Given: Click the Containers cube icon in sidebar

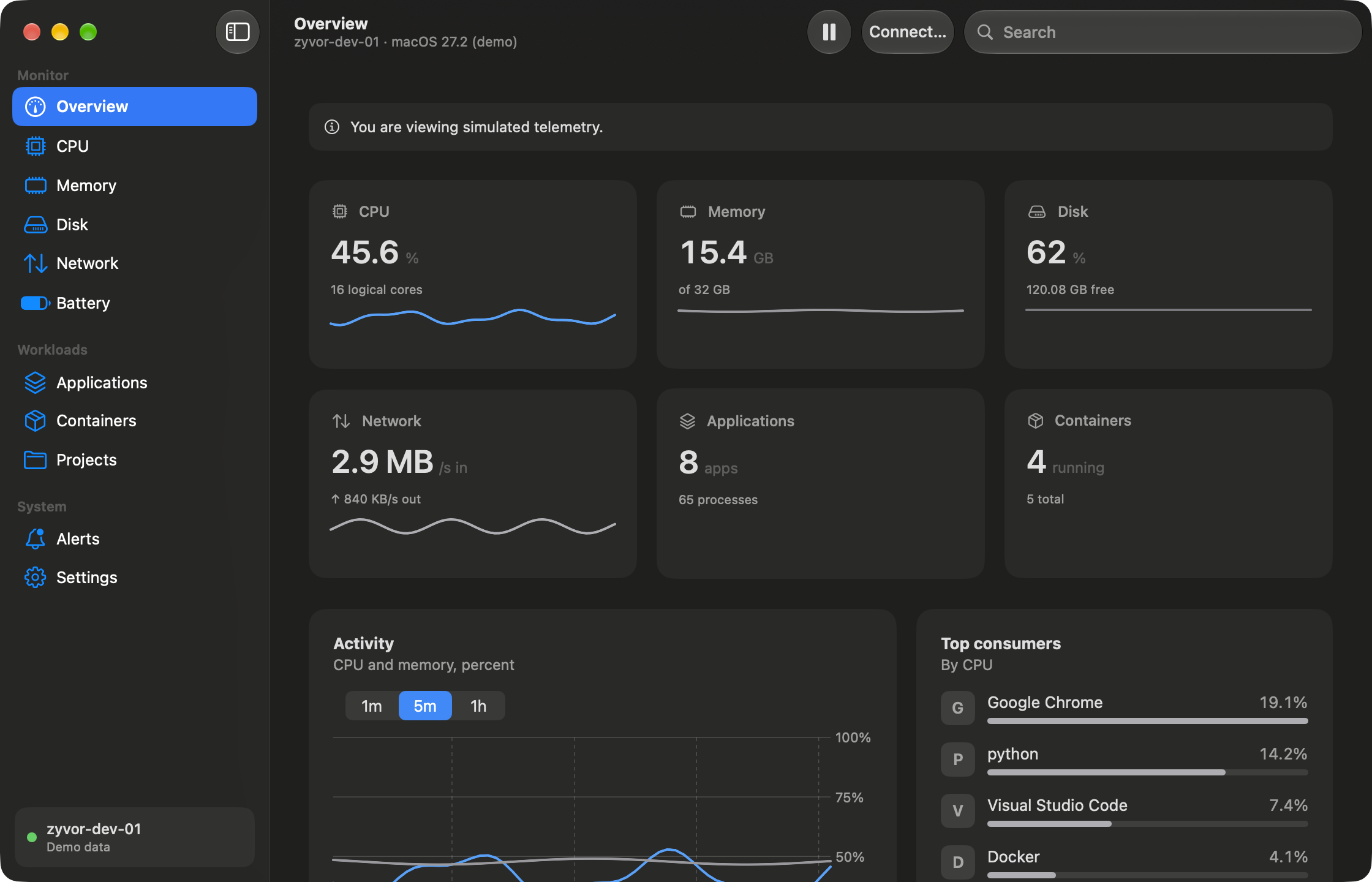Looking at the screenshot, I should pos(36,421).
